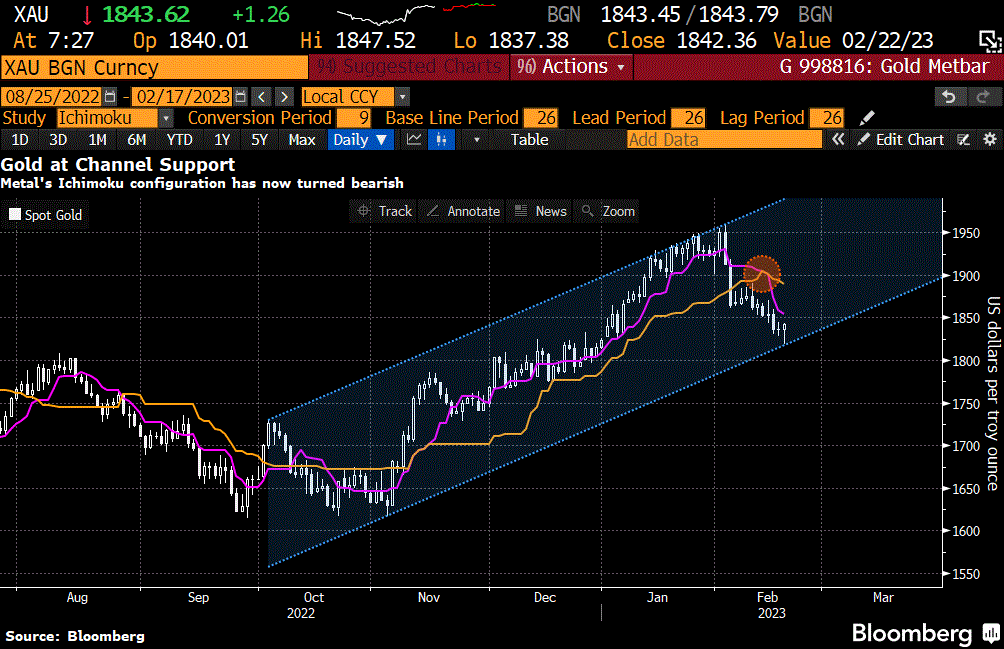Click the Add Data field
This screenshot has height=649, width=1004.
coord(724,140)
